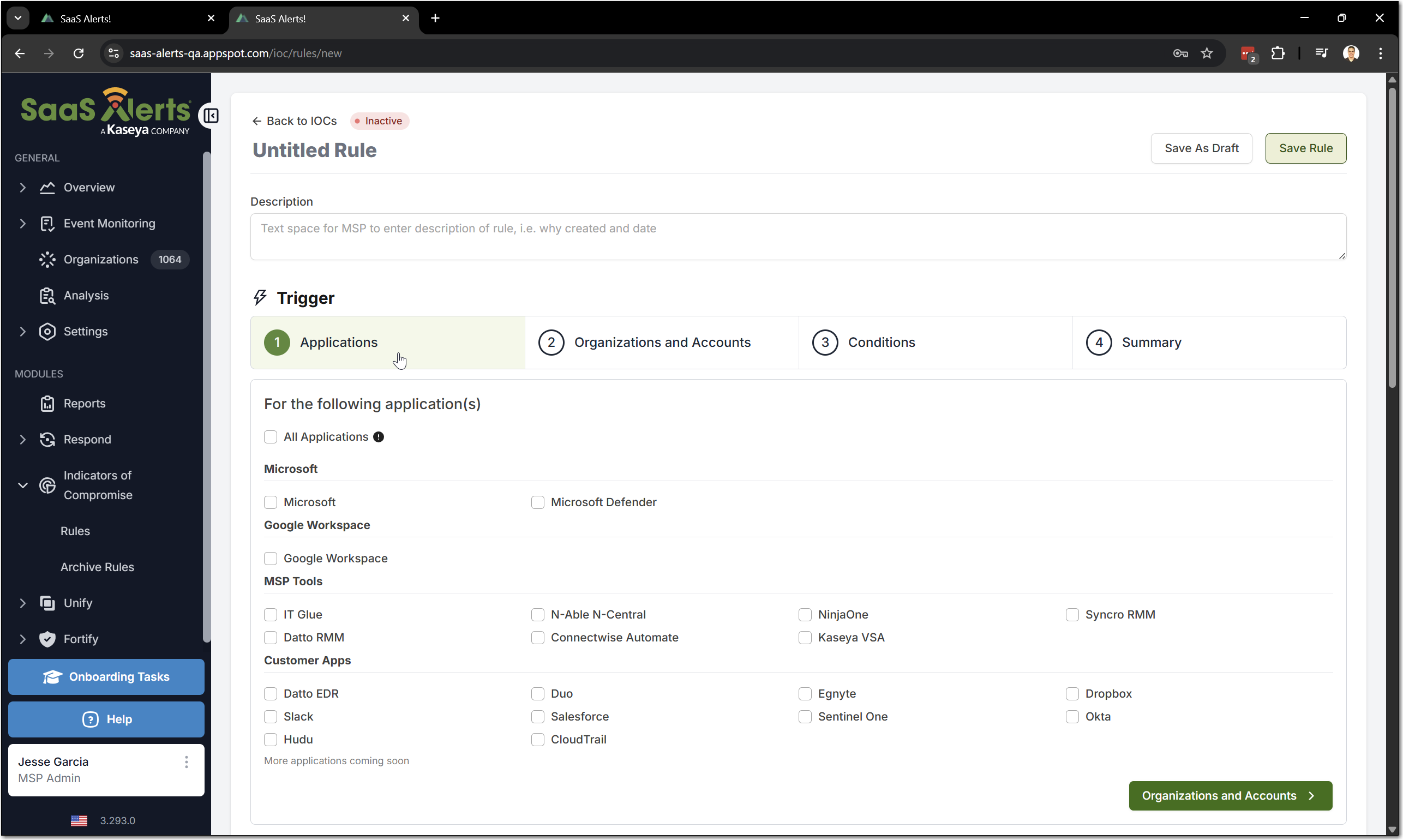This screenshot has height=840, width=1403.
Task: Click the Save As Draft button
Action: (1201, 148)
